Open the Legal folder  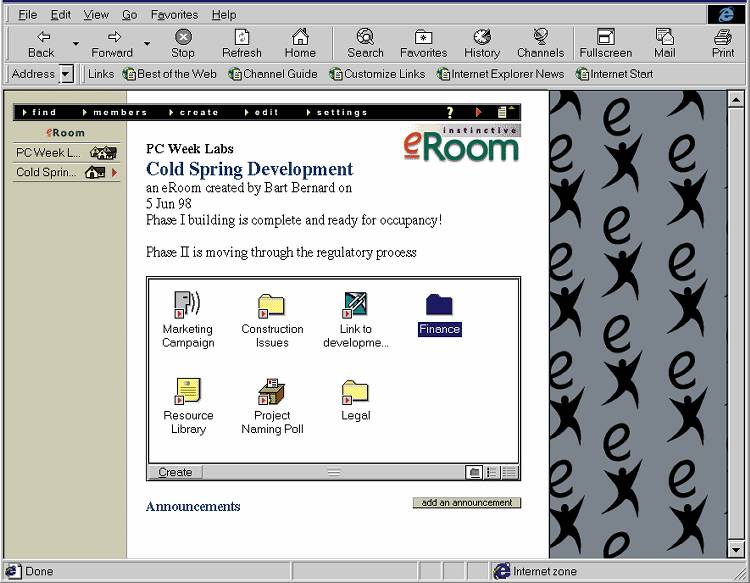pos(355,392)
